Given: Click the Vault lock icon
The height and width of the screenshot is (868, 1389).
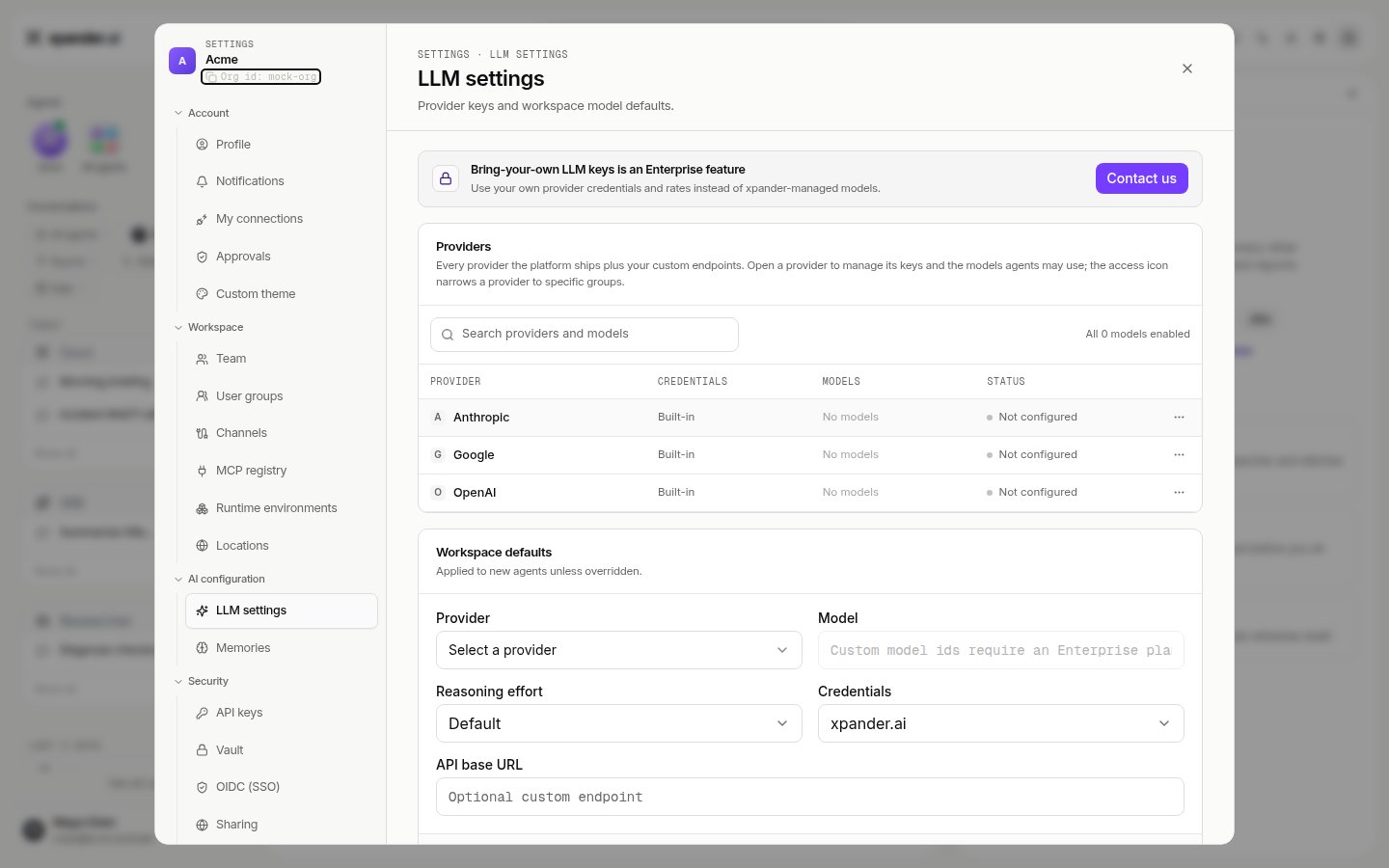Looking at the screenshot, I should pyautogui.click(x=202, y=750).
